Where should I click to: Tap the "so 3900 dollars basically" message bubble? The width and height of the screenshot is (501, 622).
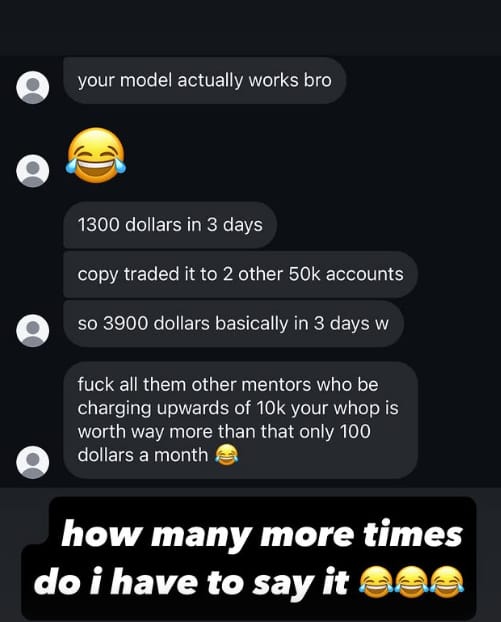(x=233, y=324)
